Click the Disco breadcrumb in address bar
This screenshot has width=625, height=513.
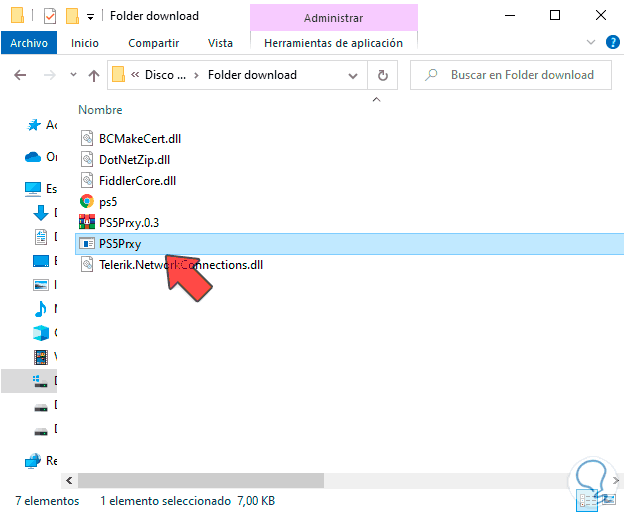(165, 75)
